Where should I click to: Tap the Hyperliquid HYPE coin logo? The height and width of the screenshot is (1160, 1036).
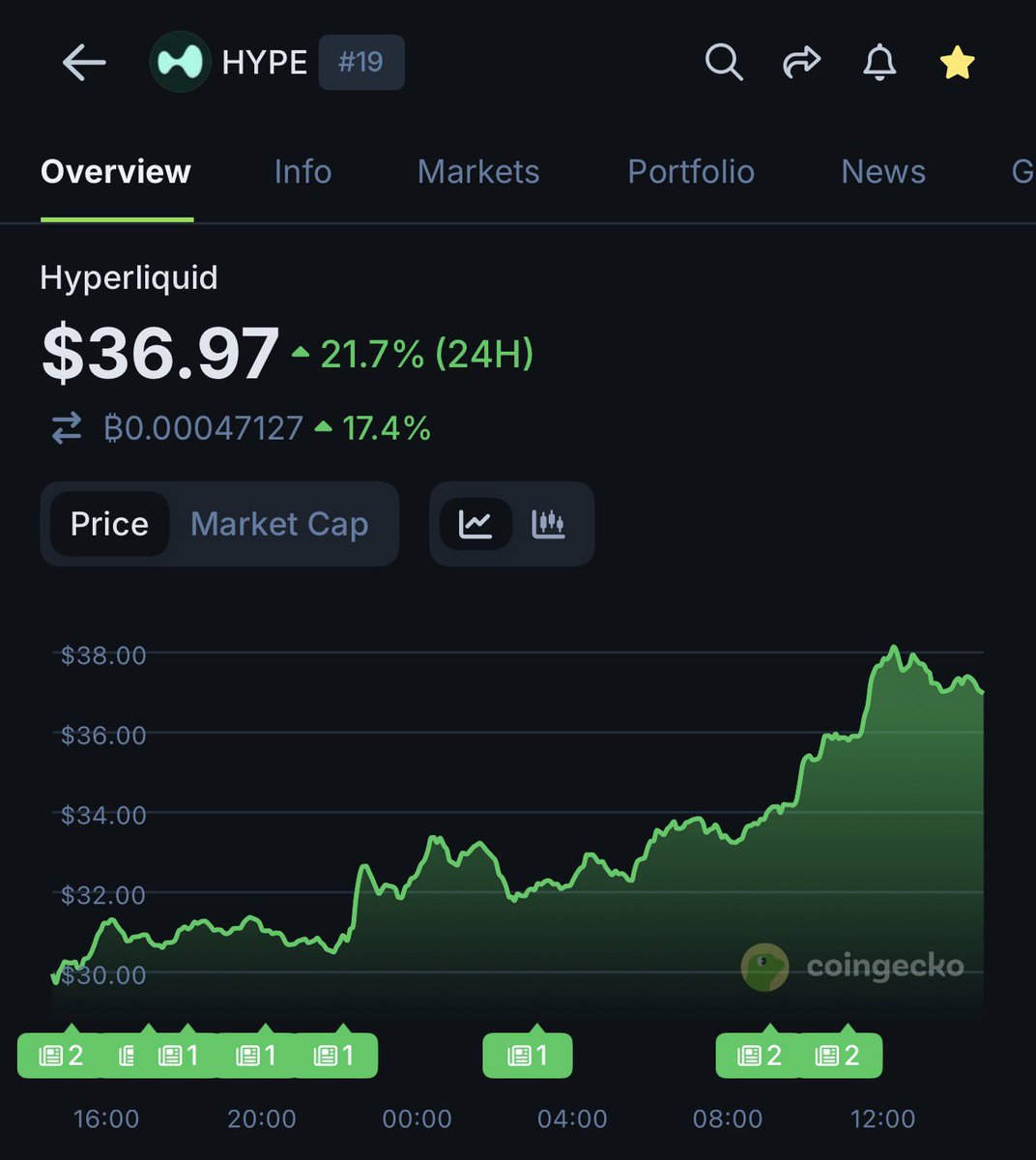(181, 63)
